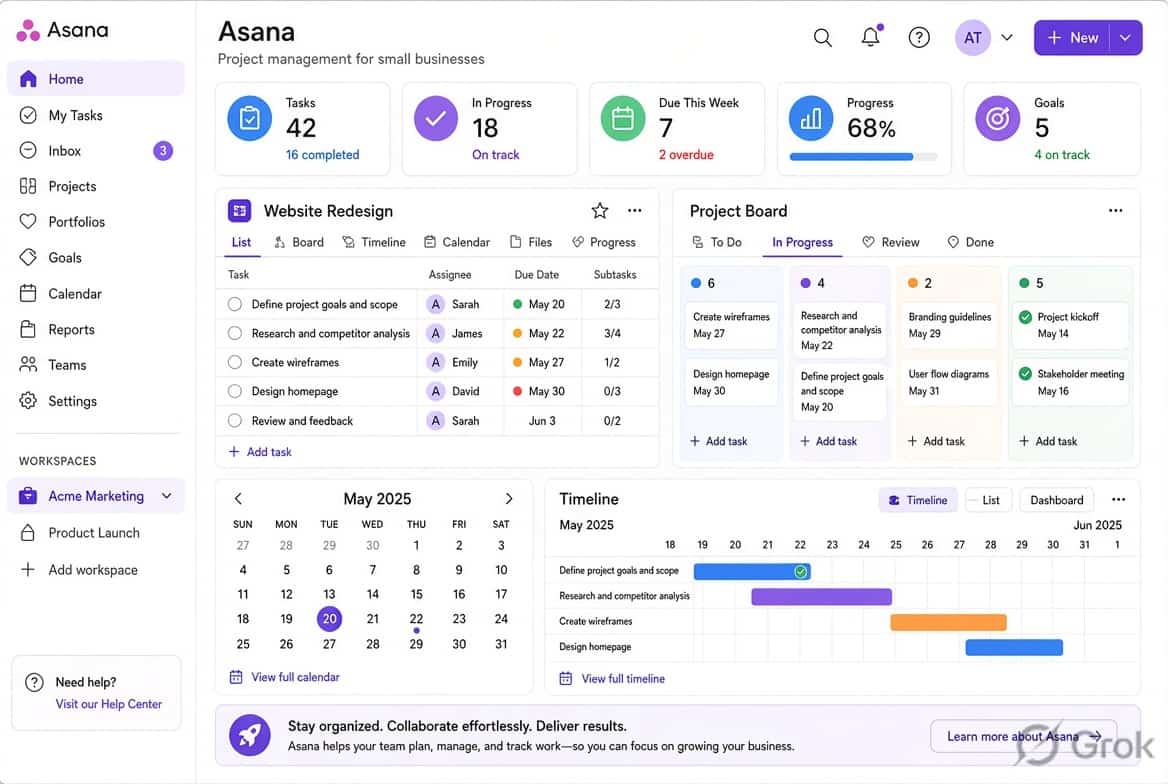1168x784 pixels.
Task: Open Website Redesign more options ellipsis
Action: (x=635, y=211)
